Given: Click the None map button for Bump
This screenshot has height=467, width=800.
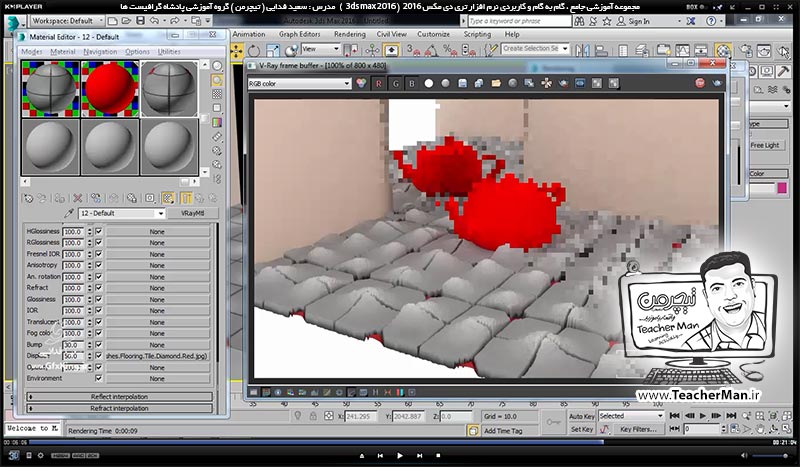Looking at the screenshot, I should pyautogui.click(x=157, y=345).
